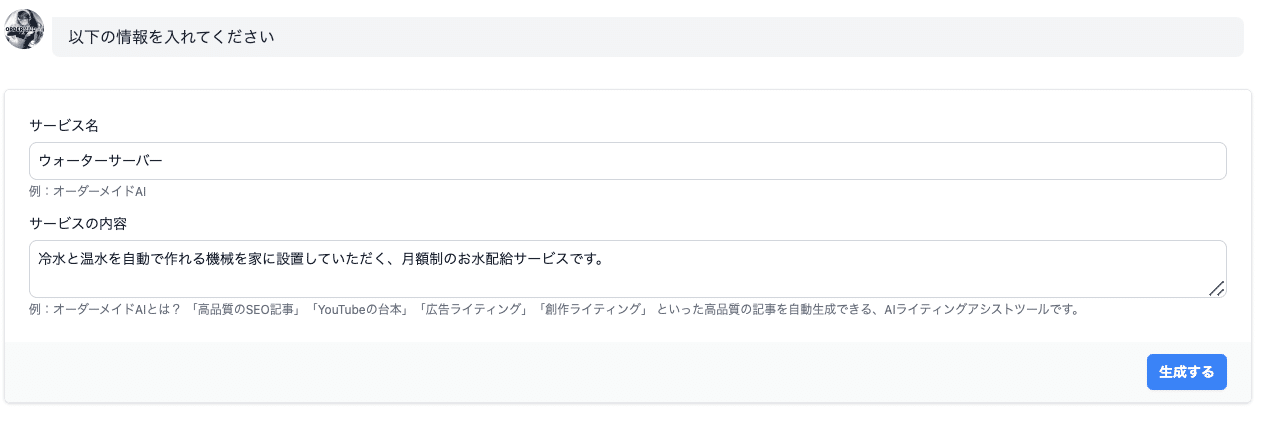1272x422 pixels.
Task: Click the サービスの内容 label
Action: [x=78, y=222]
